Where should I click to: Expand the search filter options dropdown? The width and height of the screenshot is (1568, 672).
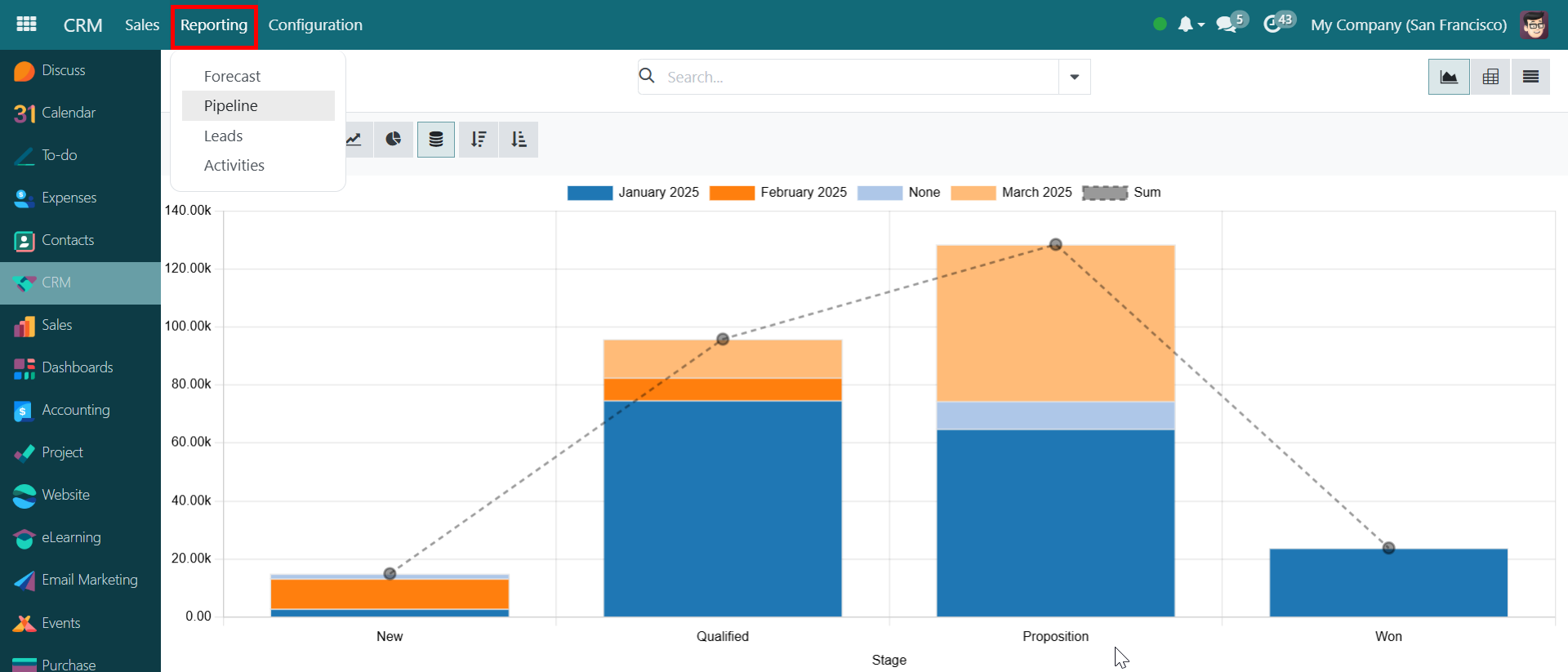coord(1075,77)
